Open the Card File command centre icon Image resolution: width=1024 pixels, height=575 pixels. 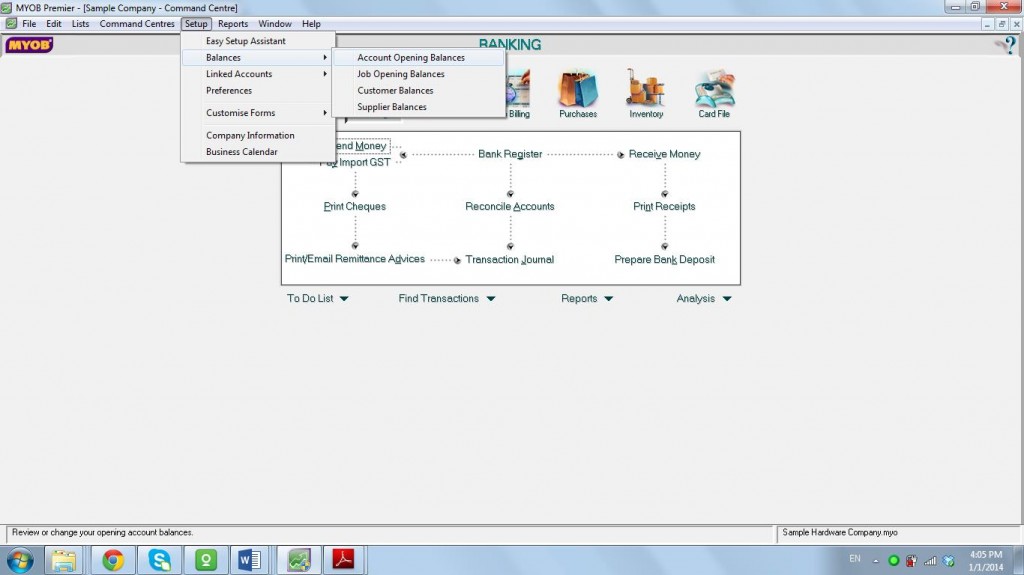click(714, 93)
